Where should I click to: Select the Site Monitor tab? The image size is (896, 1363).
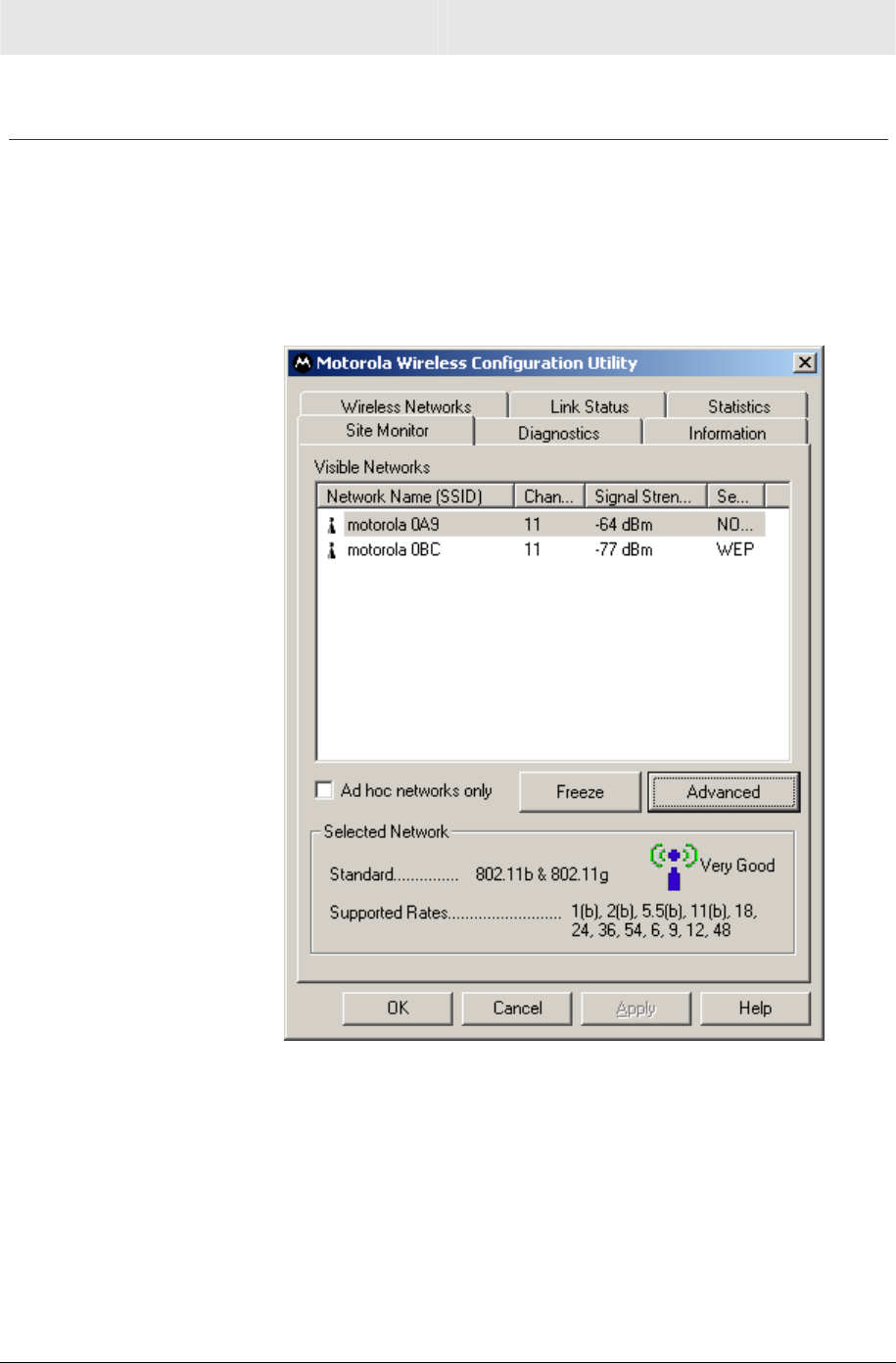(387, 431)
